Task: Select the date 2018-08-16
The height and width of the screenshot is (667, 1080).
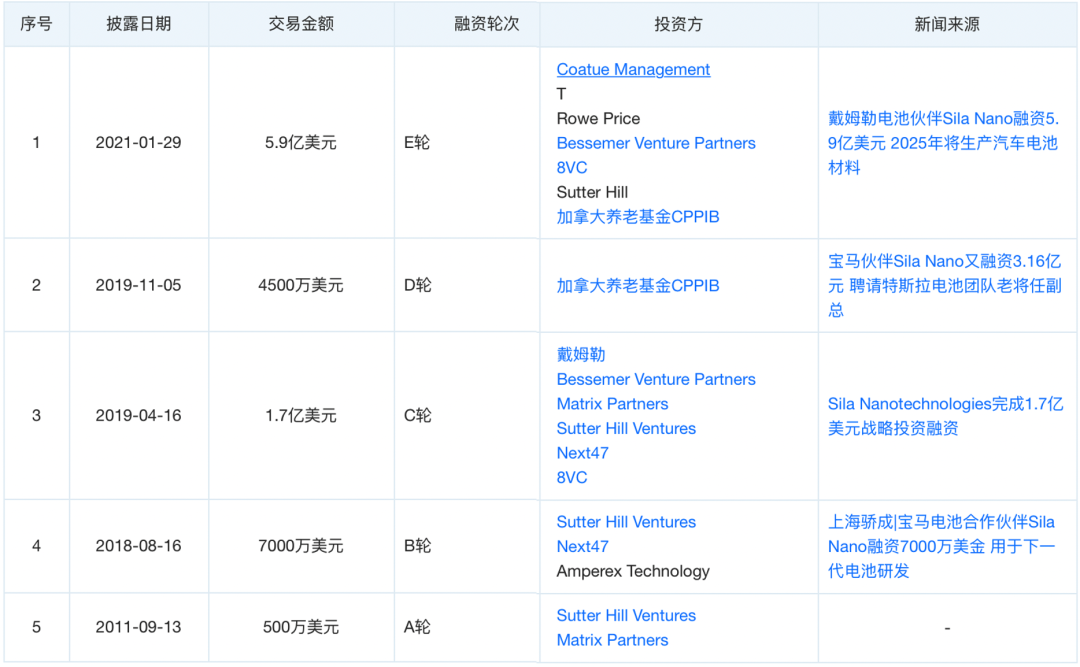Action: click(x=138, y=546)
